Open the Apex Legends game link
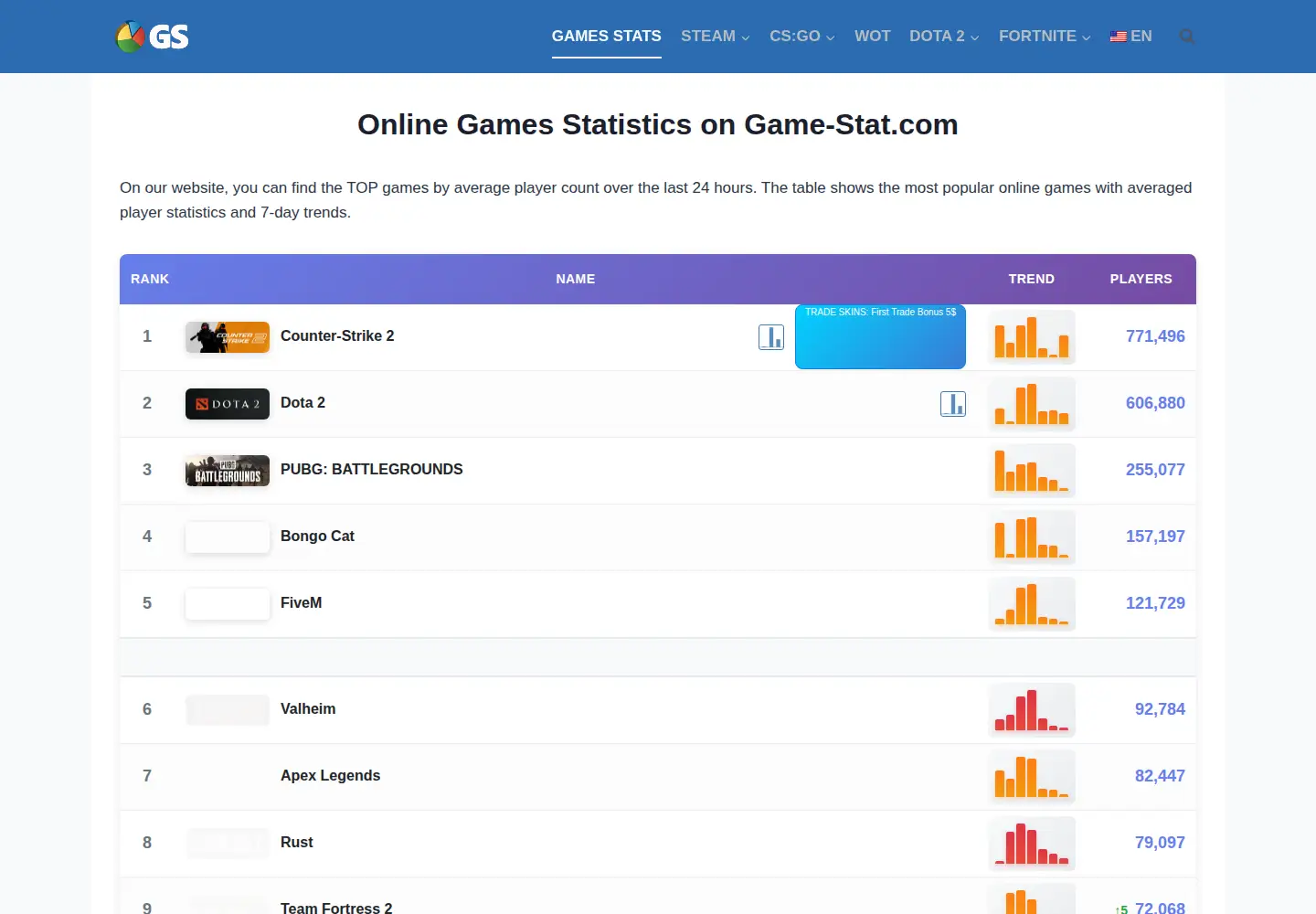 pos(331,776)
